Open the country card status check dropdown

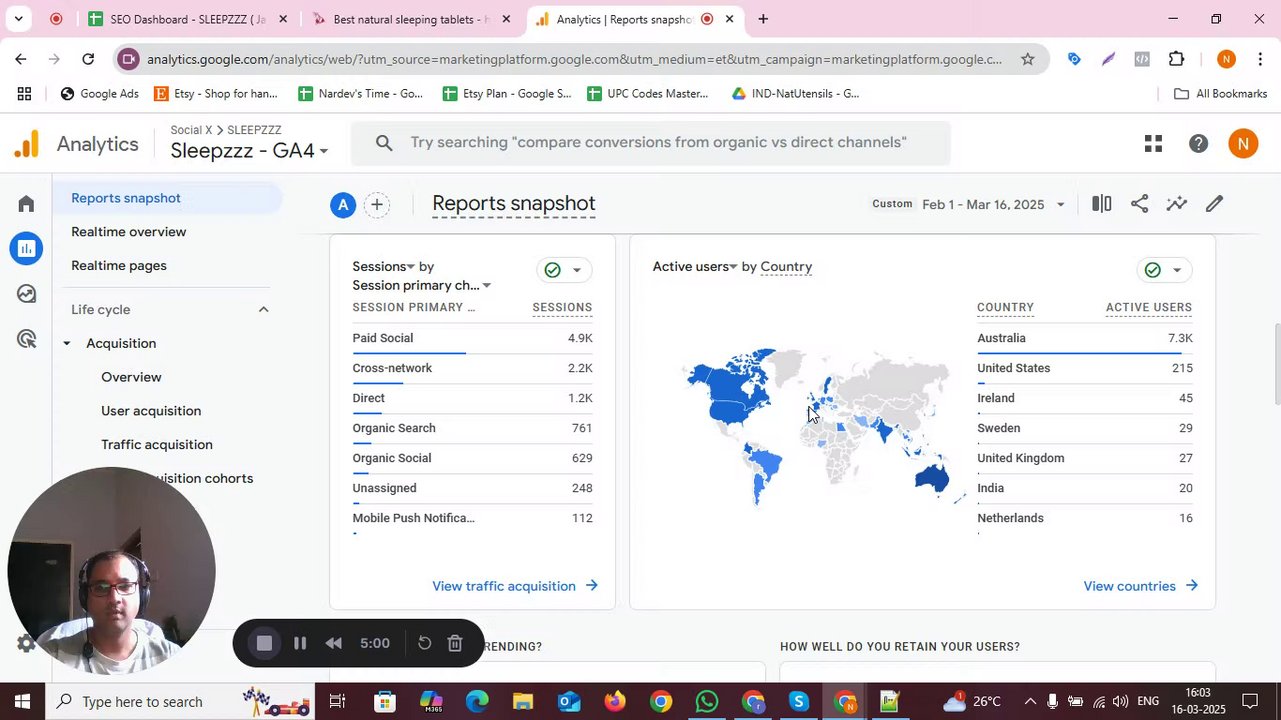pos(1164,270)
